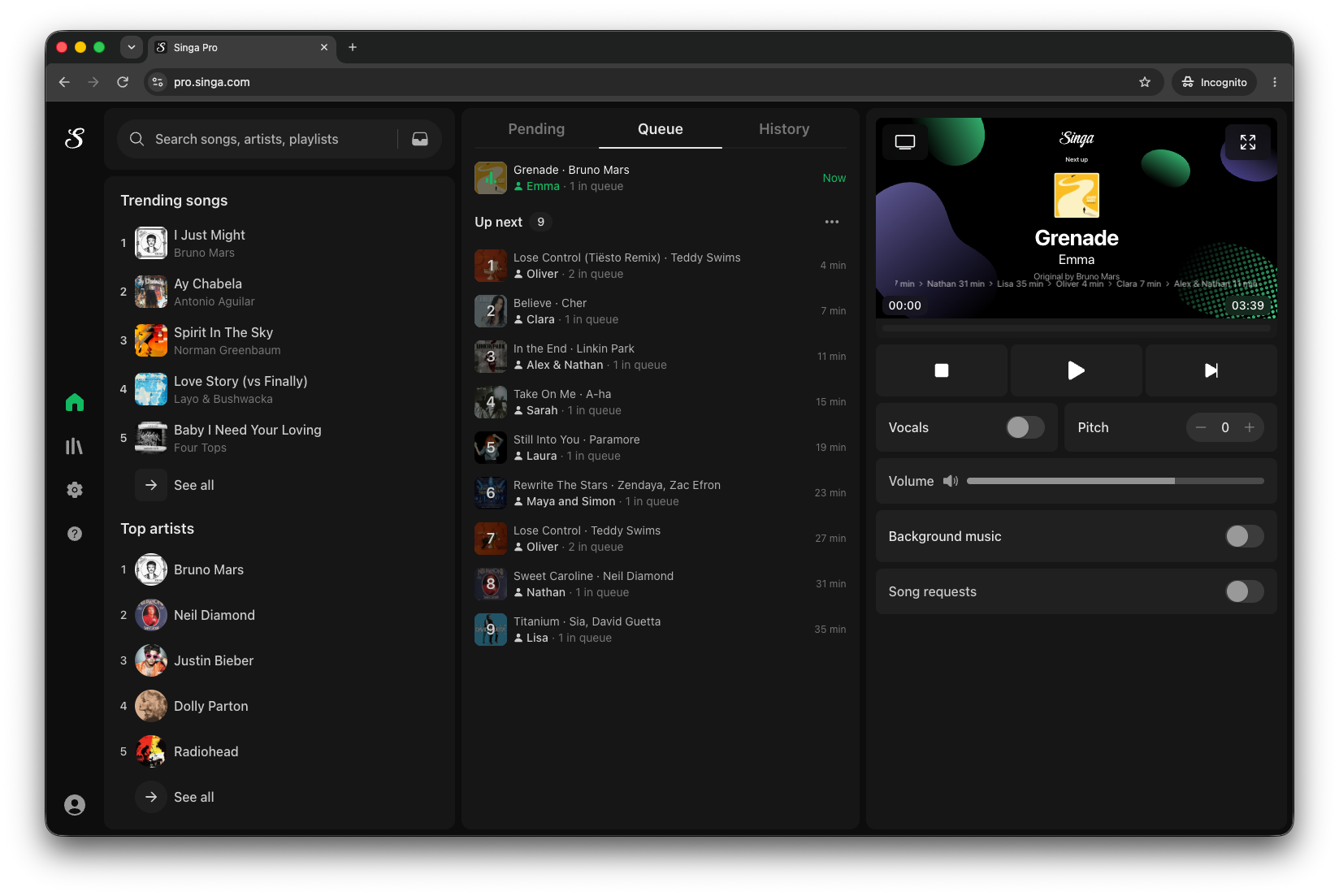The image size is (1339, 896).
Task: Reload the browser page
Action: [123, 82]
